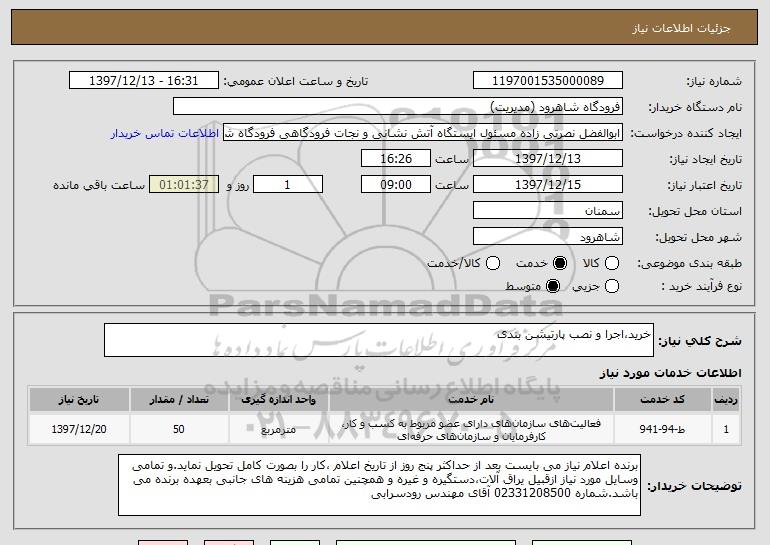770x545 pixels.
Task: Click the ایجاد کننده درخواست field
Action: 423,133
